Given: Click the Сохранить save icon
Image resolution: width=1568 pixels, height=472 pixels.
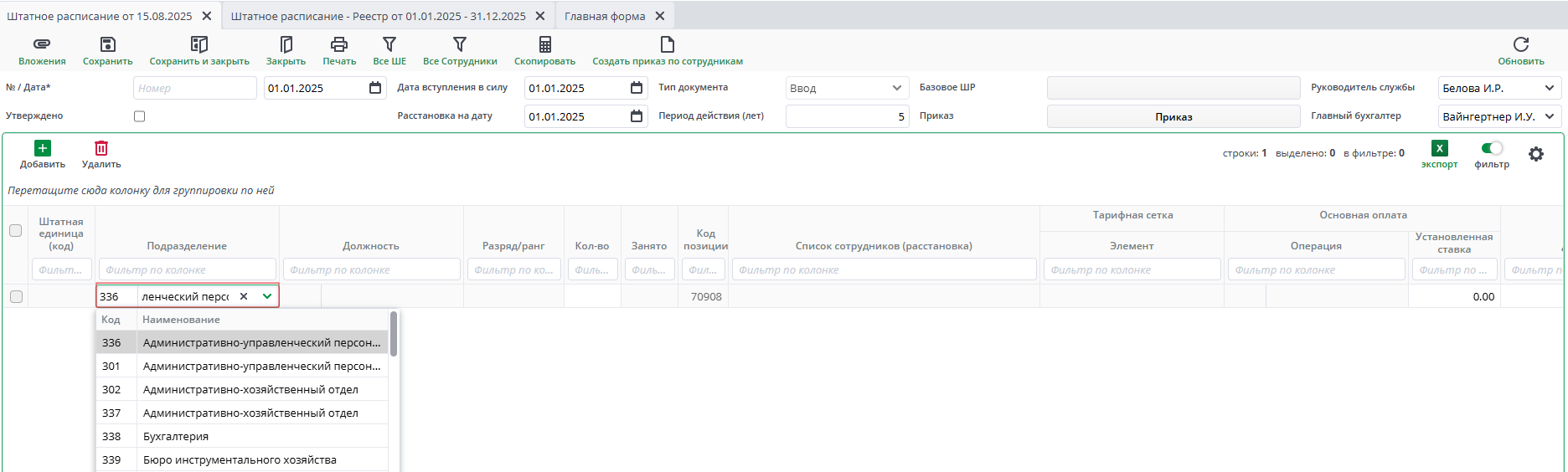Looking at the screenshot, I should tap(107, 44).
